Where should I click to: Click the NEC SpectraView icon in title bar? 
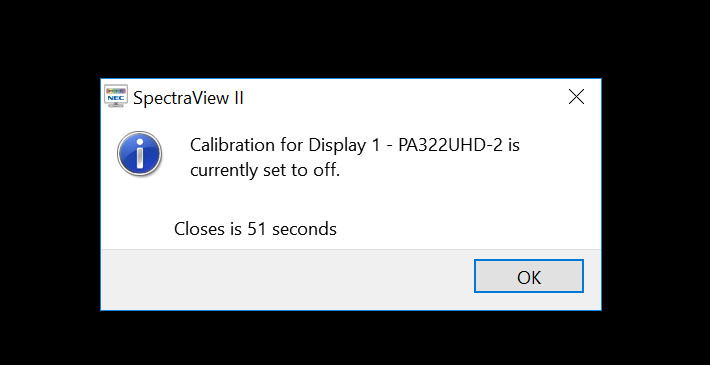click(x=116, y=96)
